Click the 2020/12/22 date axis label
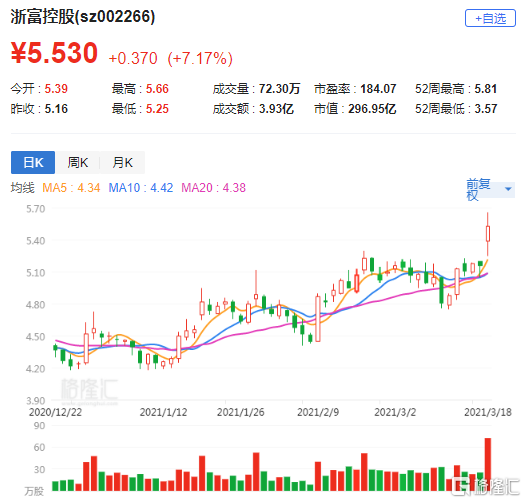 (x=55, y=412)
